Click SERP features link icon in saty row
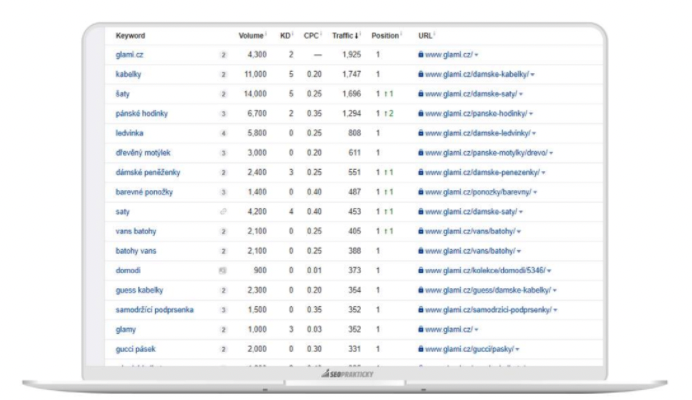 [223, 212]
